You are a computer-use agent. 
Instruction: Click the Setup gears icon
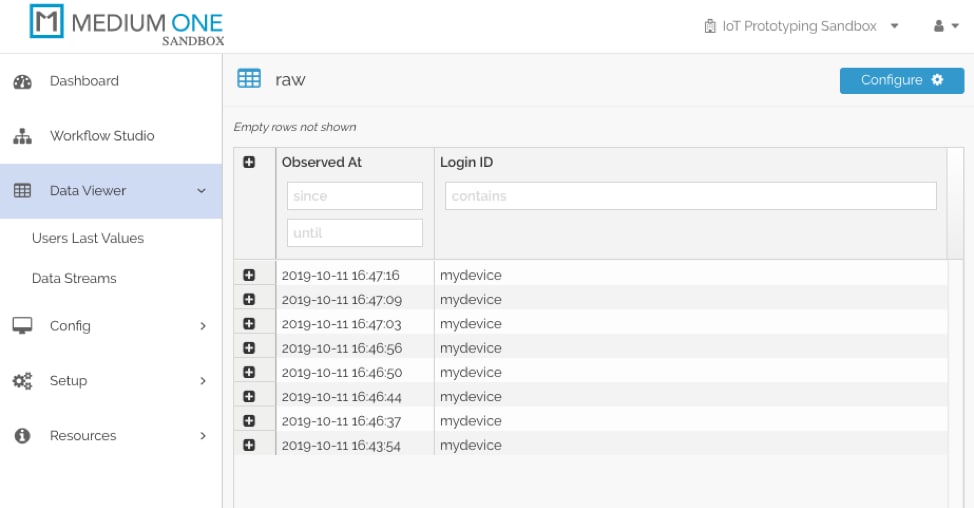22,381
